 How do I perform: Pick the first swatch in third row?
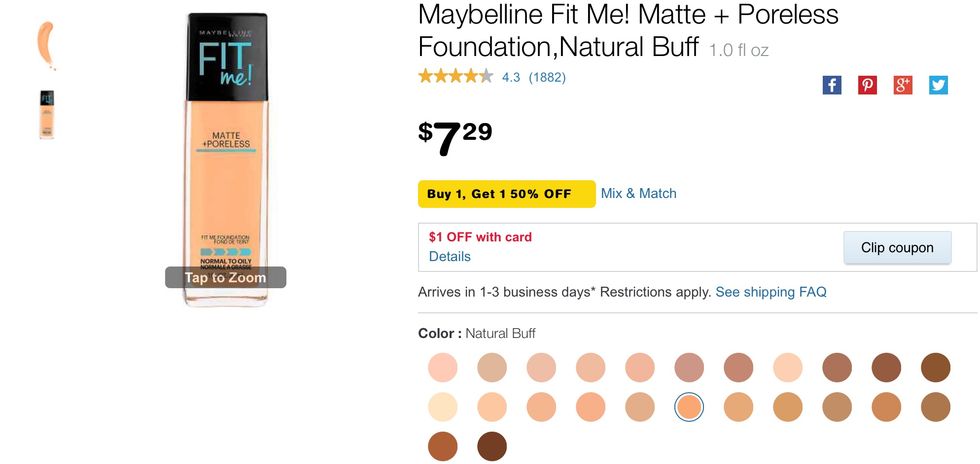click(x=442, y=446)
